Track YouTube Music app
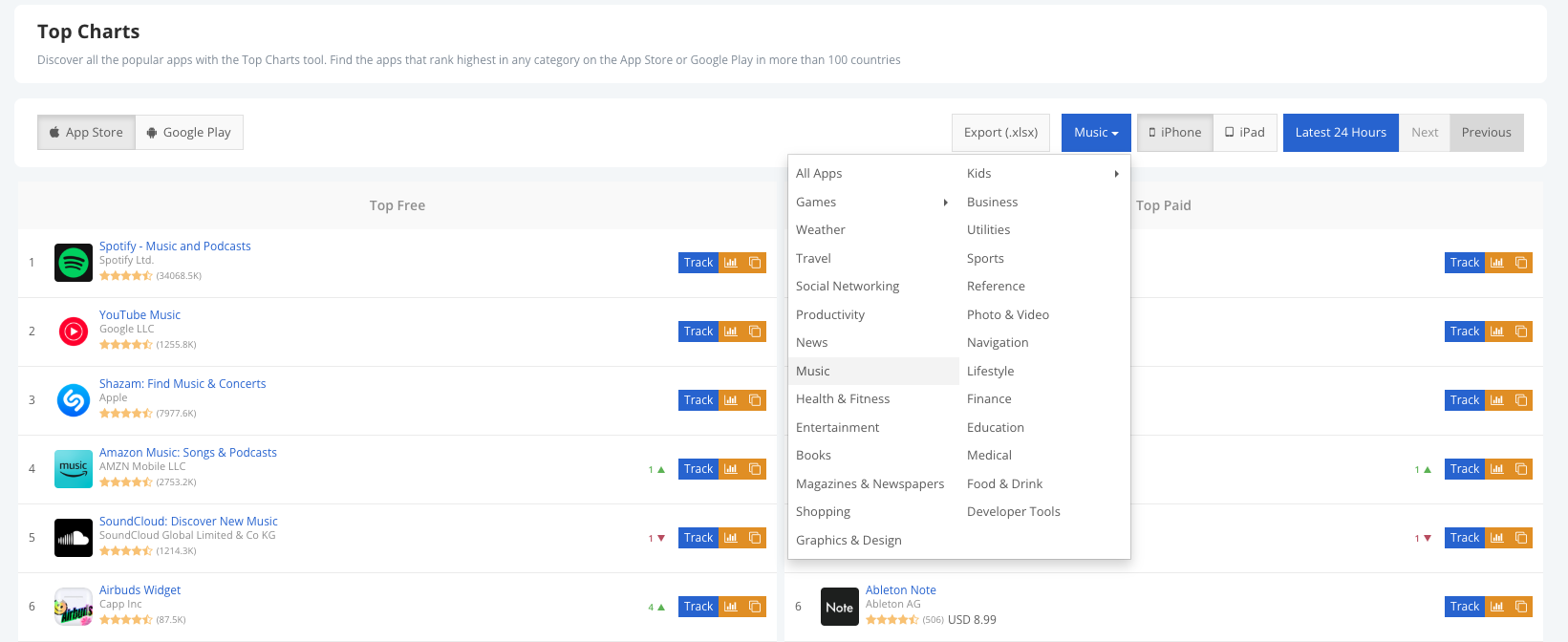 [x=698, y=332]
